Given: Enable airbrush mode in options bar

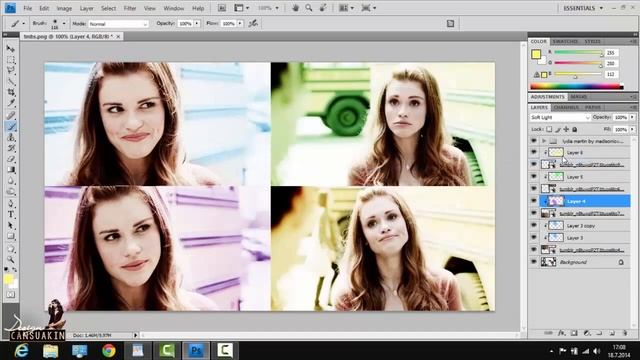Looking at the screenshot, I should pos(253,24).
